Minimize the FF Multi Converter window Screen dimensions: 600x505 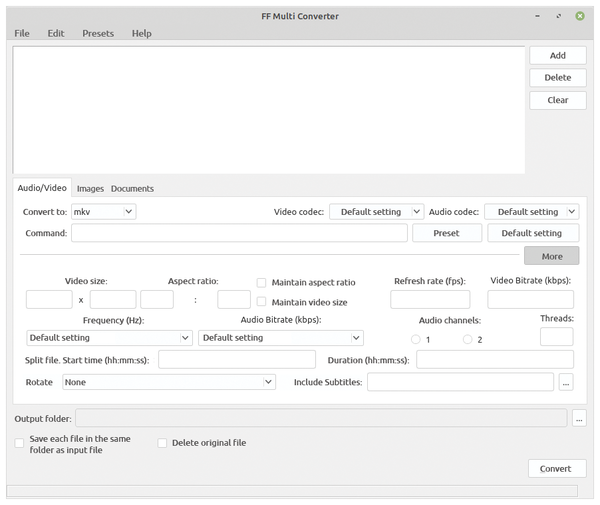click(538, 16)
